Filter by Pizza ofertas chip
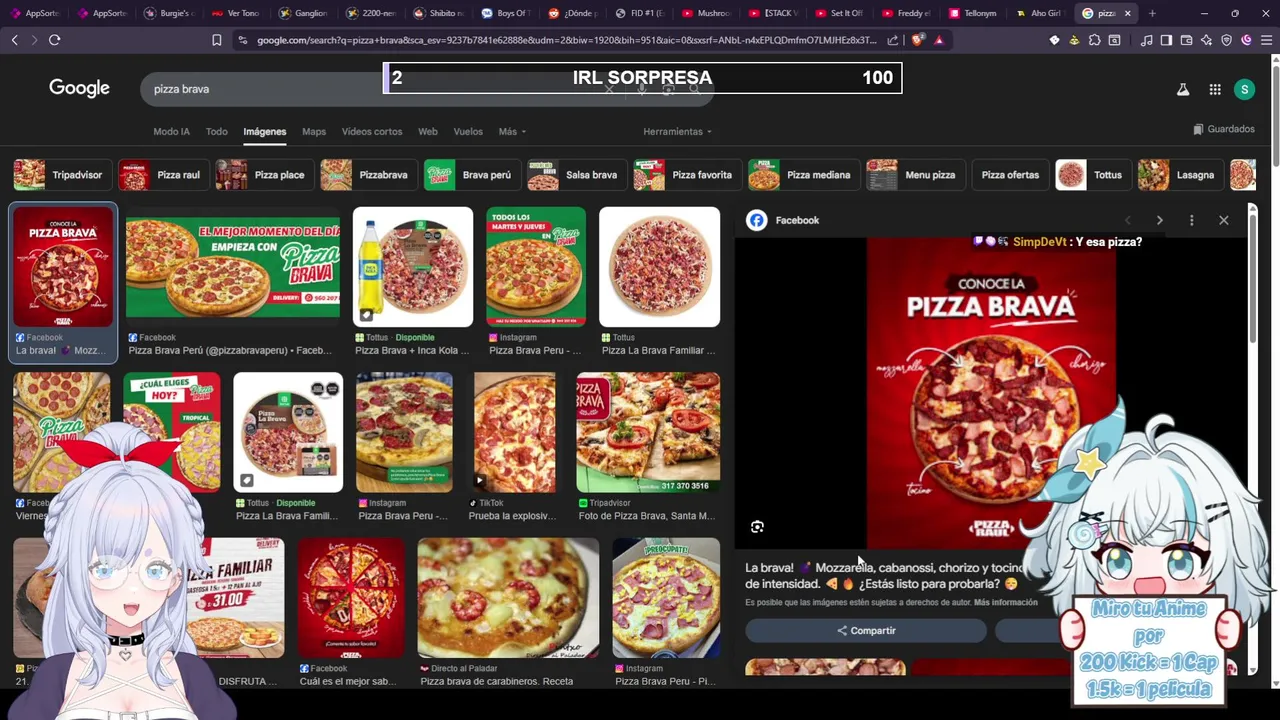 (1010, 175)
